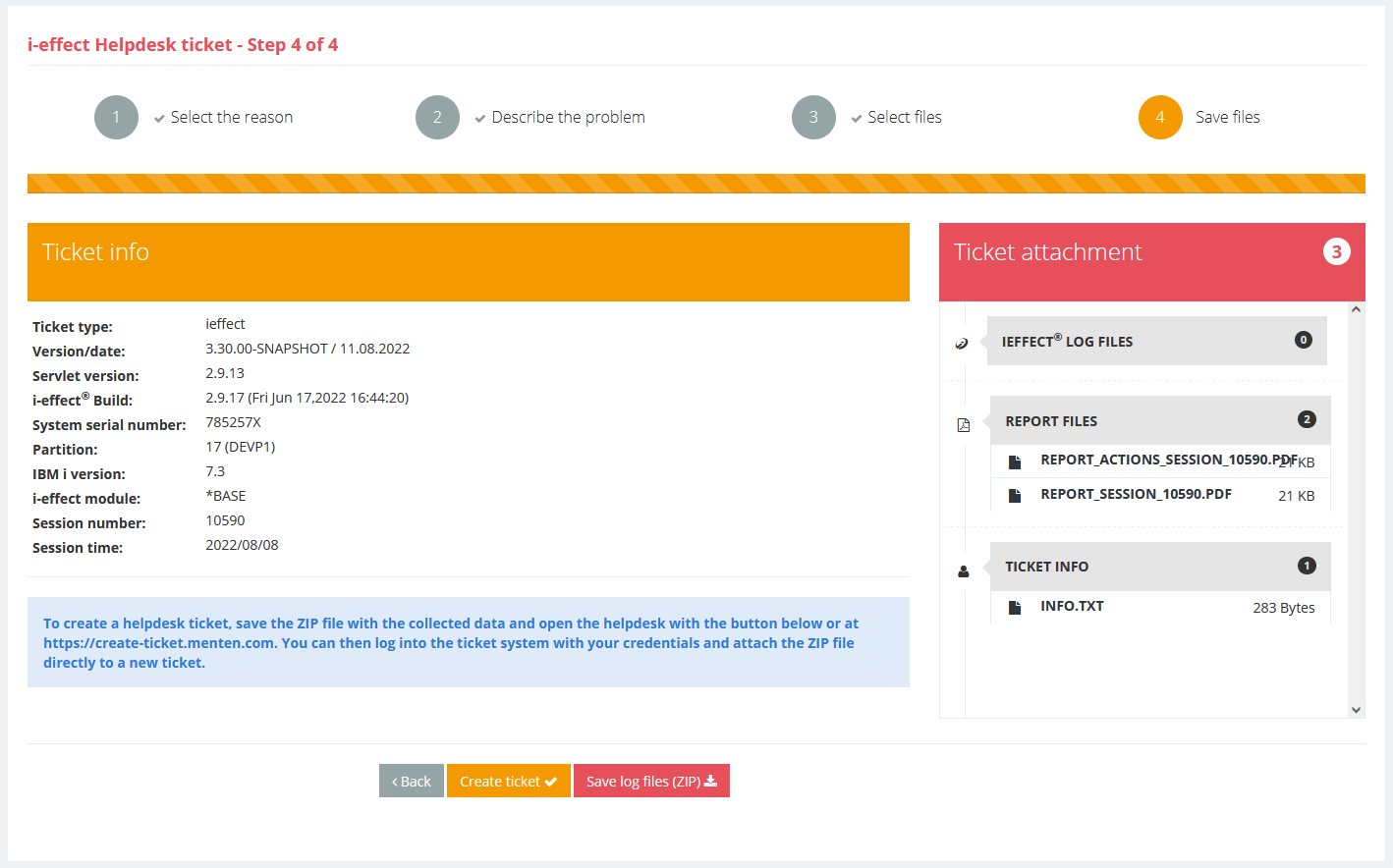Image resolution: width=1393 pixels, height=868 pixels.
Task: Download logs with Save log files (ZIP)
Action: point(651,782)
